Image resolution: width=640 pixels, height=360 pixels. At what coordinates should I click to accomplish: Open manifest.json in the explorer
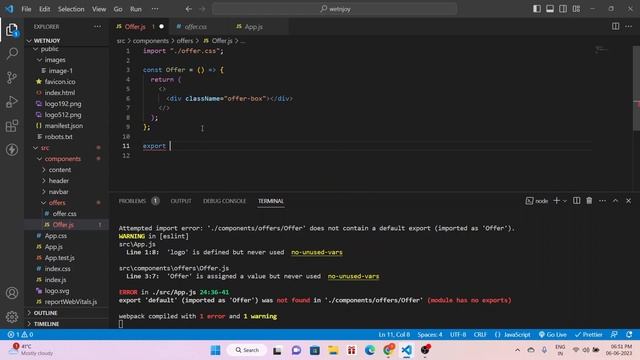point(63,126)
